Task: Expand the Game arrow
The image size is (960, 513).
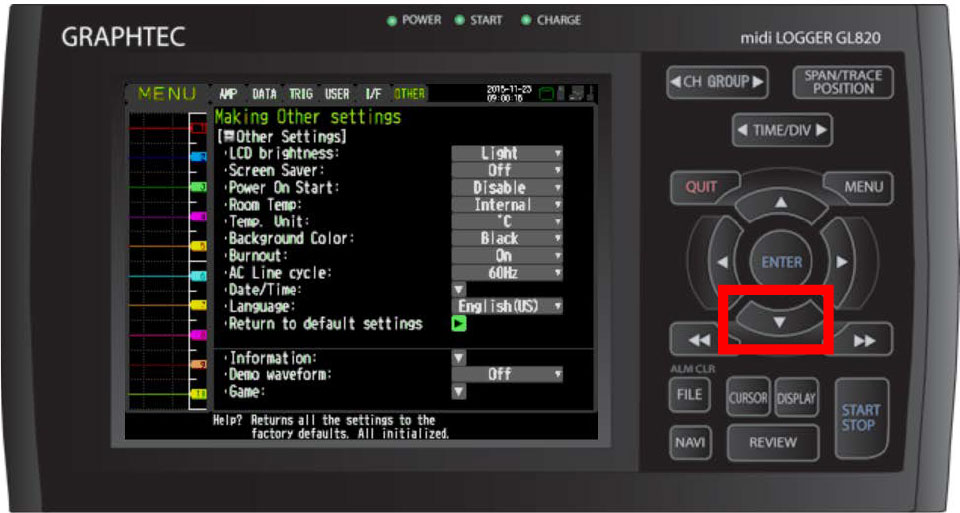Action: click(x=459, y=391)
